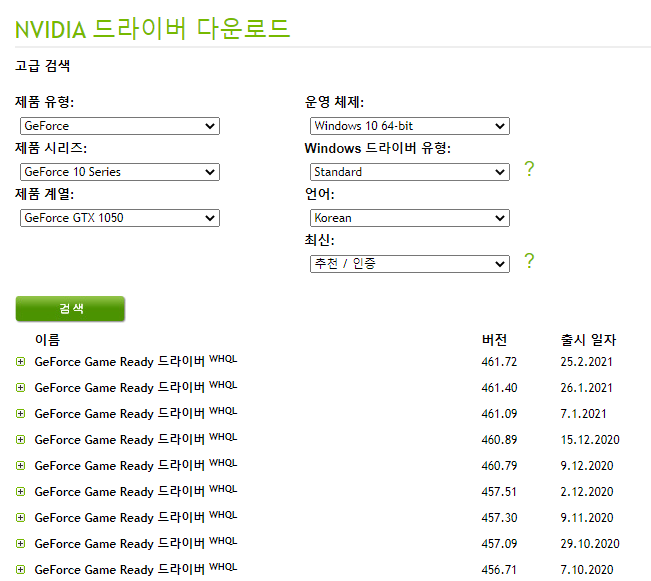This screenshot has width=651, height=581.
Task: Open Game Ready driver dated 29.10.2020
Action: [136, 543]
